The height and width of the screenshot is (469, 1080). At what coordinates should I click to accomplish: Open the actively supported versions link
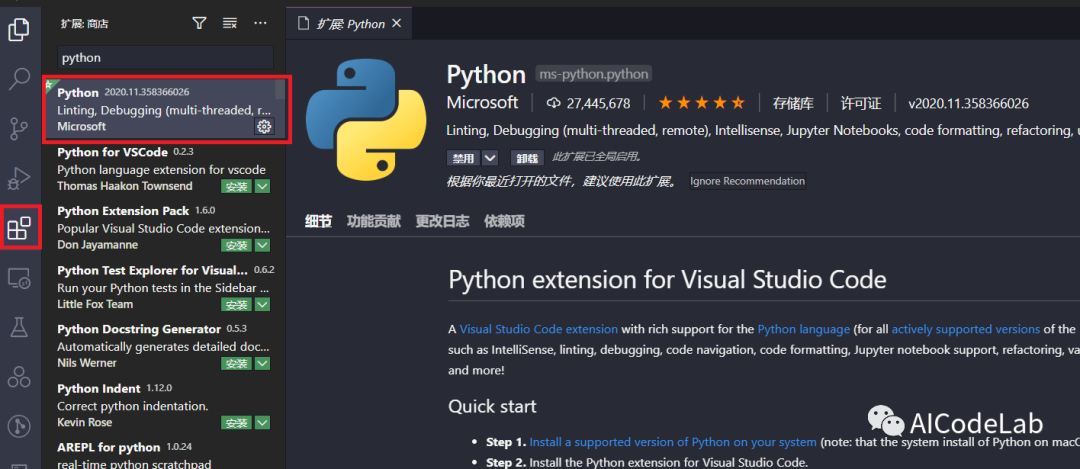[x=966, y=329]
